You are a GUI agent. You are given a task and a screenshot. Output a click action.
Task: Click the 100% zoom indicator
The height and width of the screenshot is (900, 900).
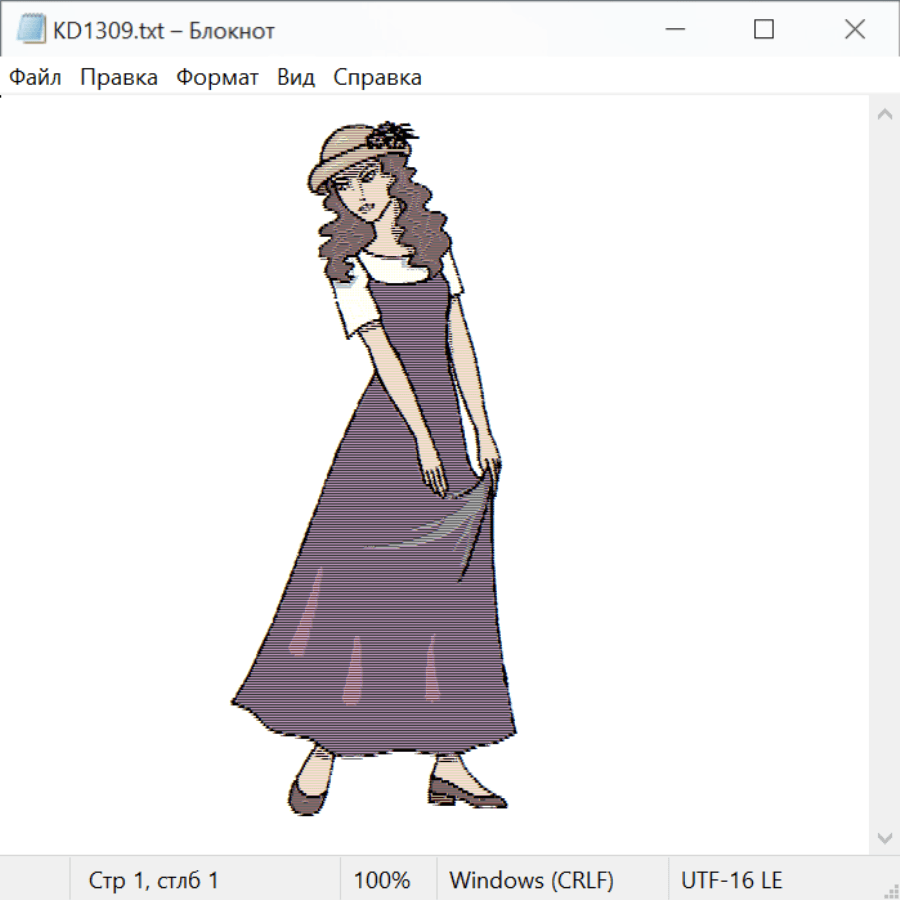(382, 881)
